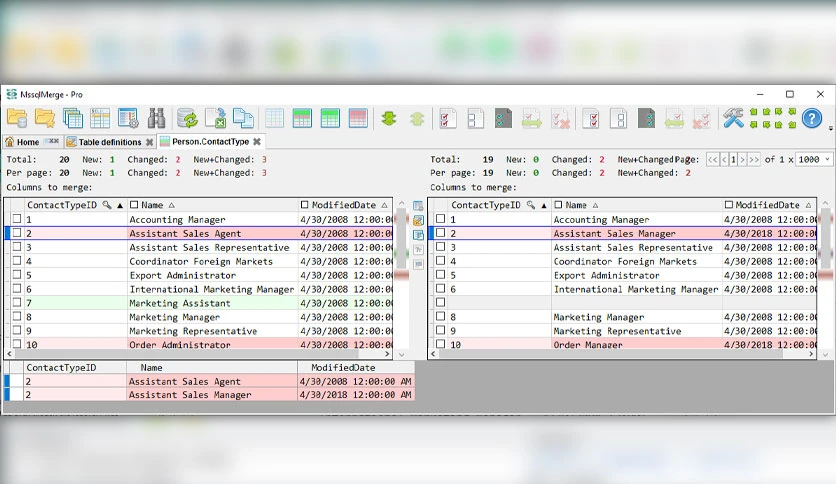
Task: Click the merge-left green arrow document icon
Action: [x=674, y=118]
